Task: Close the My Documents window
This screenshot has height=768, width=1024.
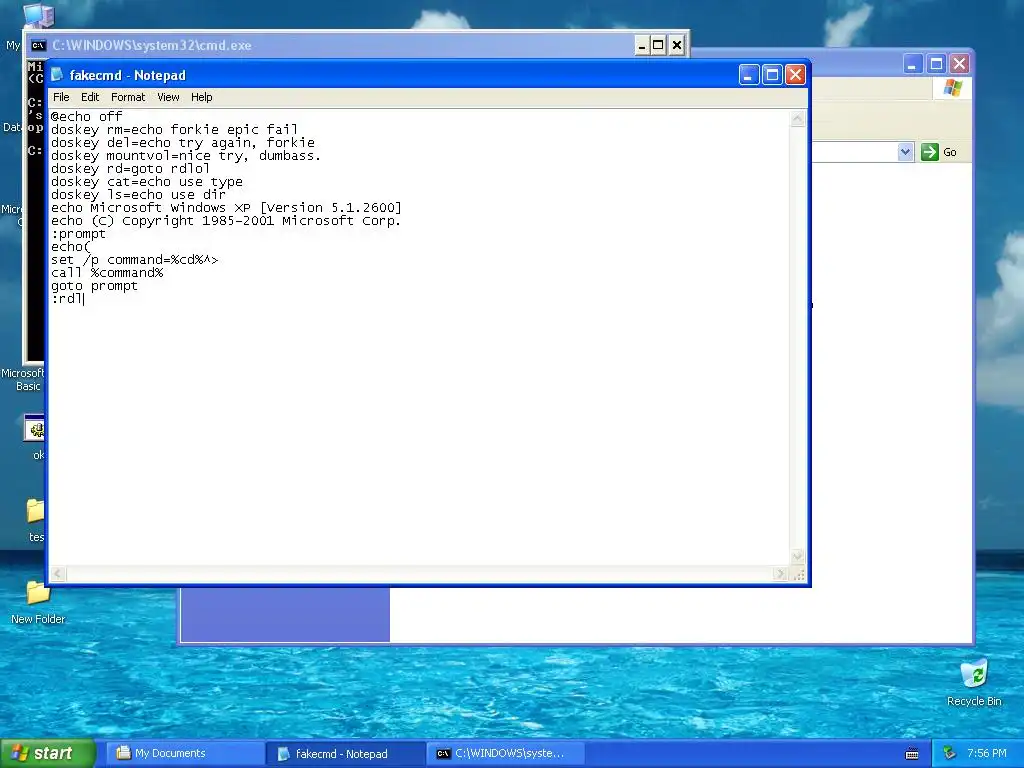Action: point(959,64)
